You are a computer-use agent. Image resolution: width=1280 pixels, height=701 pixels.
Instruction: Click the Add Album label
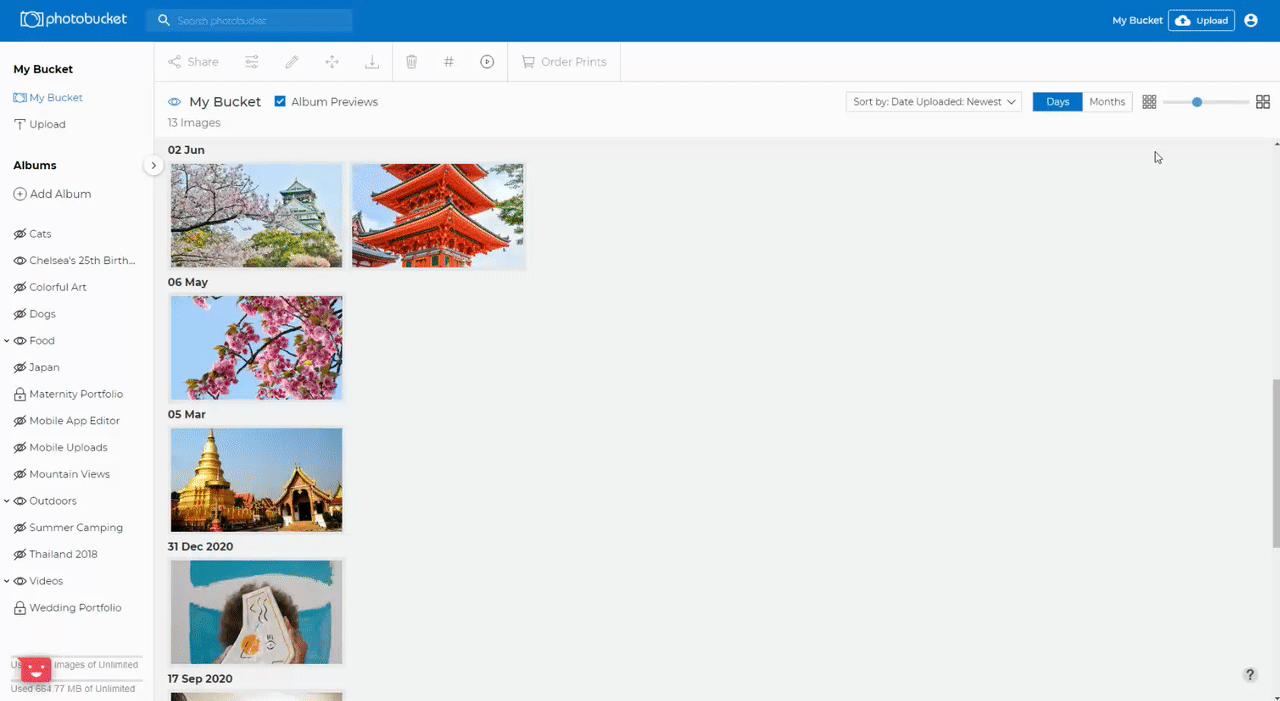[61, 194]
